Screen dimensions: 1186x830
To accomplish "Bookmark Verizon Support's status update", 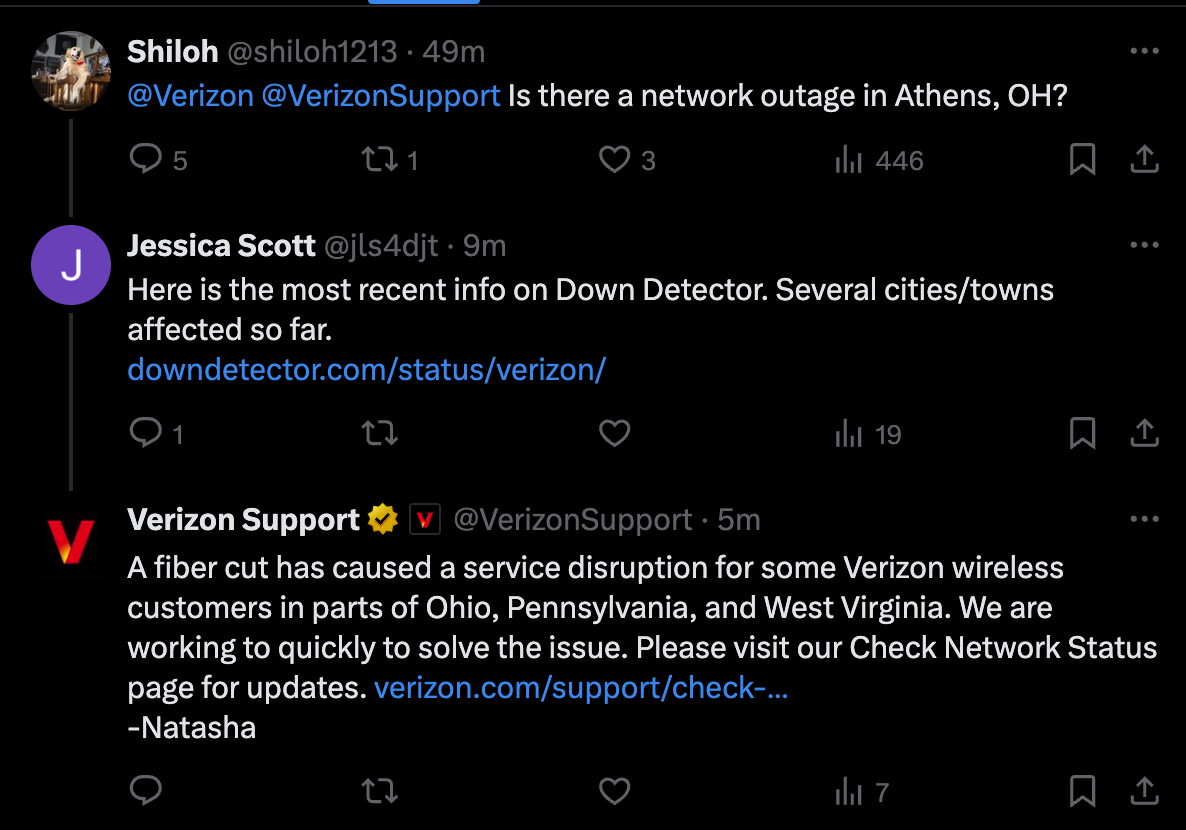I will click(1082, 790).
